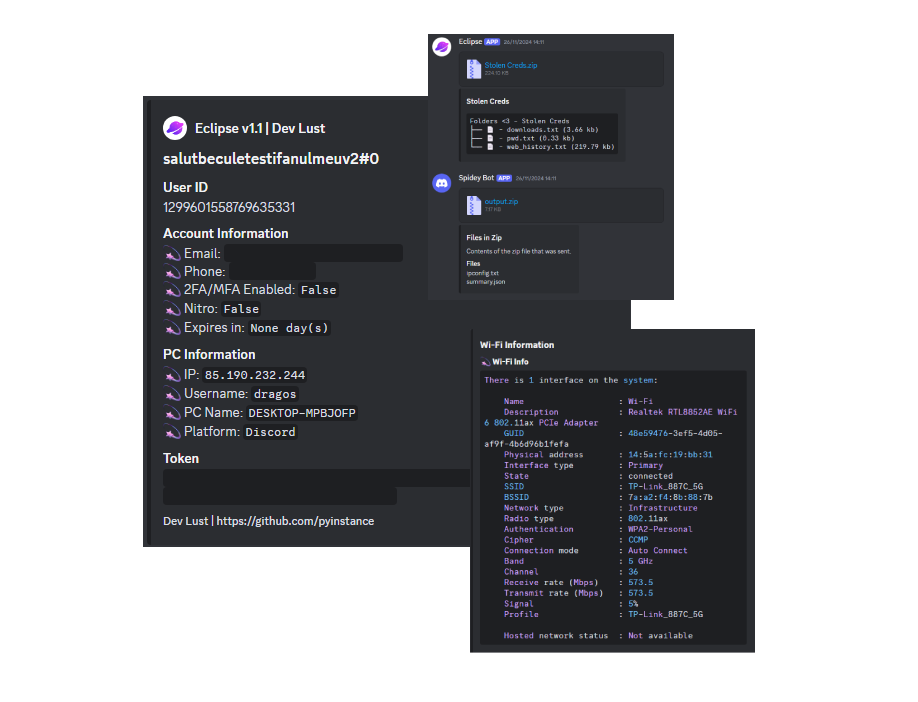The height and width of the screenshot is (702, 918).
Task: Click the Eclipse v1.1 | Dev Lust author title
Action: coord(260,128)
